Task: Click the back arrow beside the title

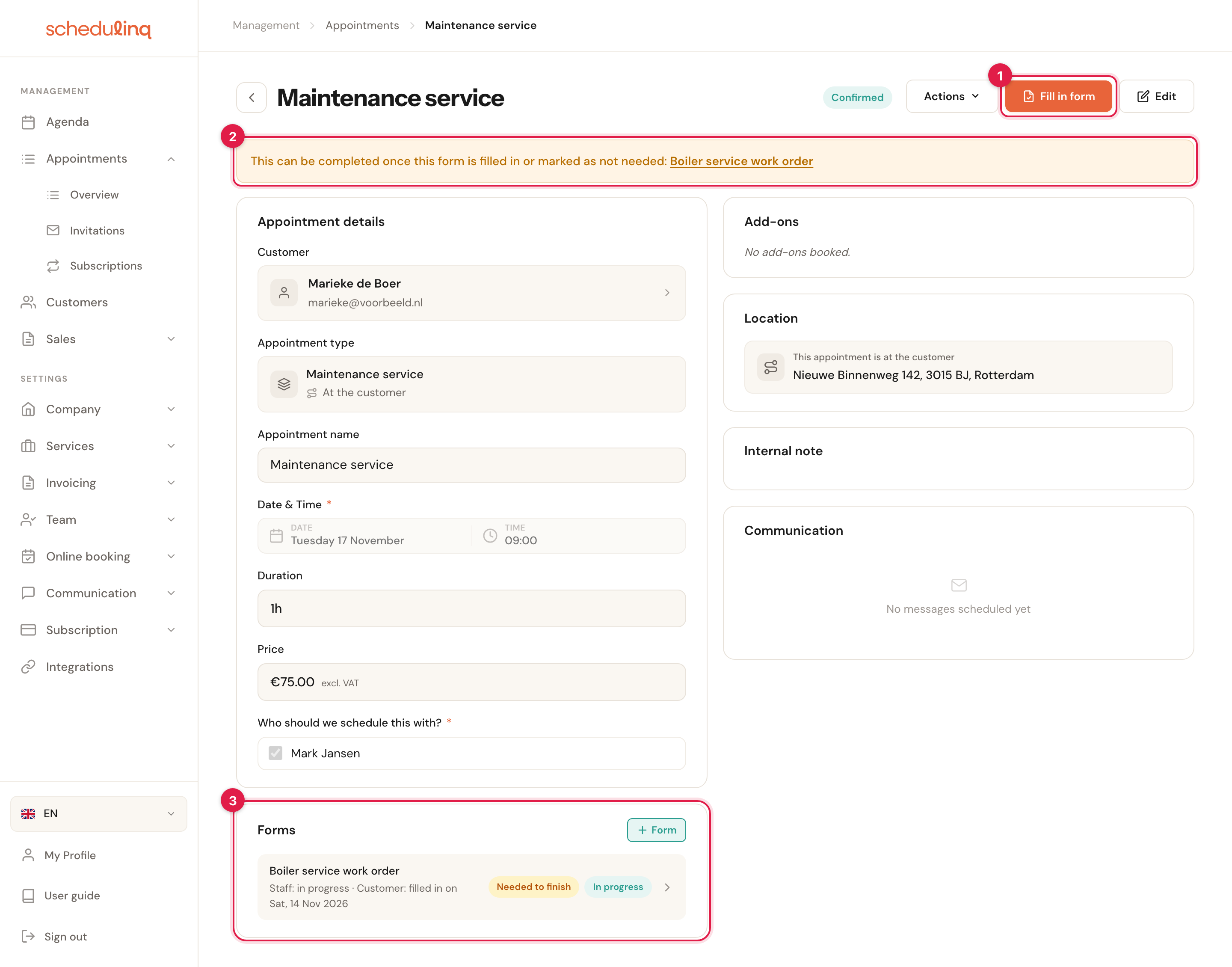Action: coord(252,98)
